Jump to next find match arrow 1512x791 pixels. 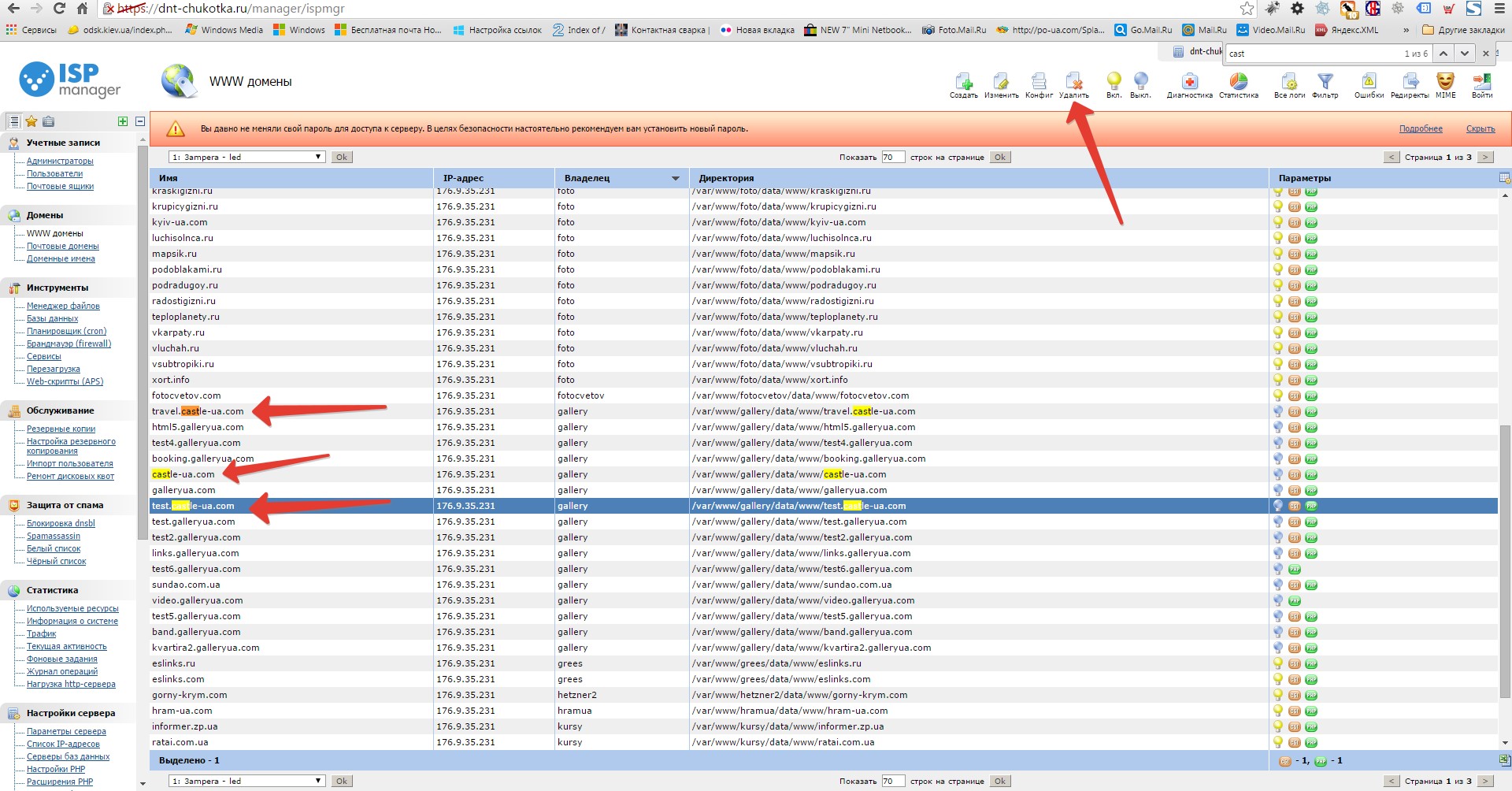tap(1464, 54)
